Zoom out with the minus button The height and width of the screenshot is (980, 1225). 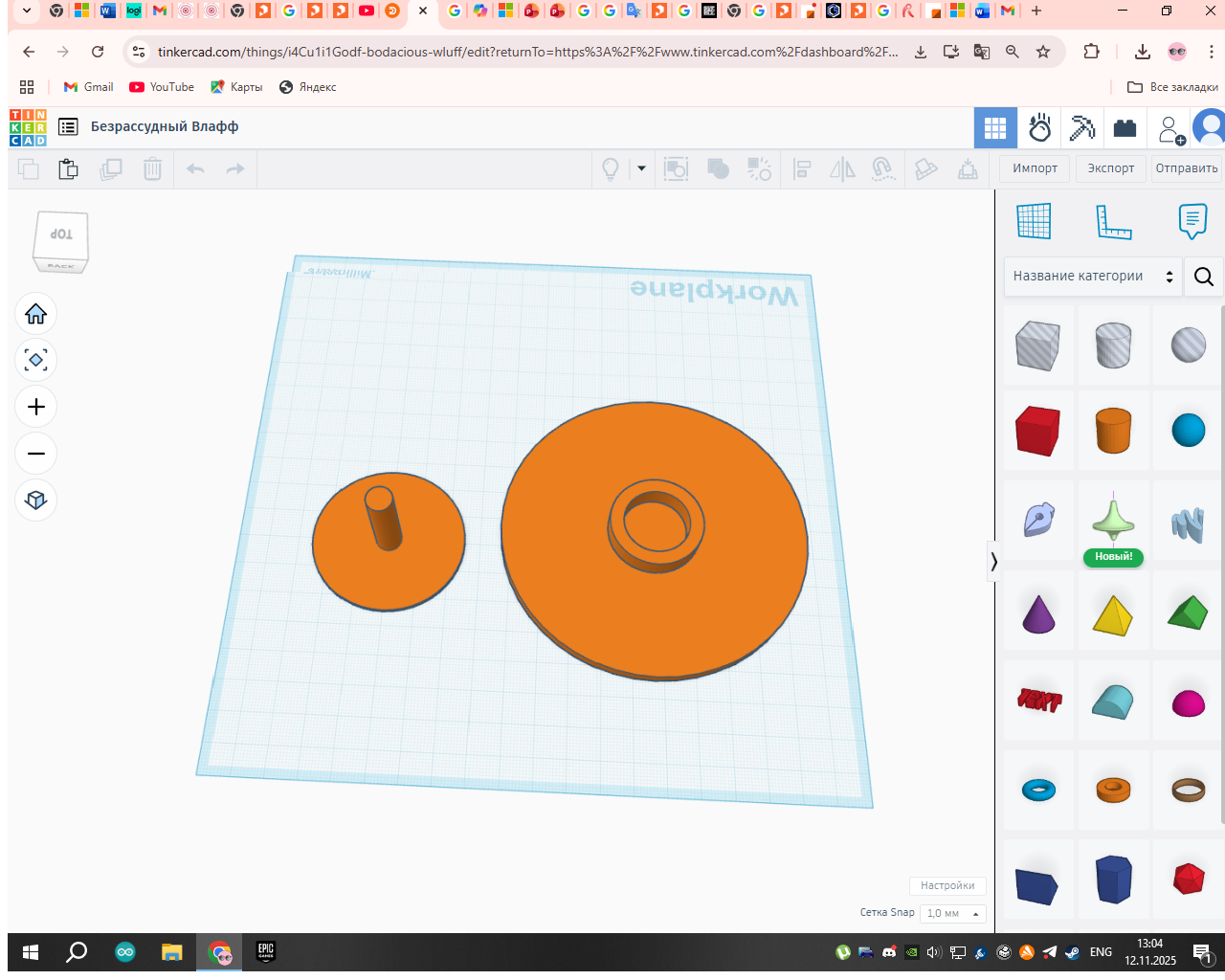[x=36, y=454]
